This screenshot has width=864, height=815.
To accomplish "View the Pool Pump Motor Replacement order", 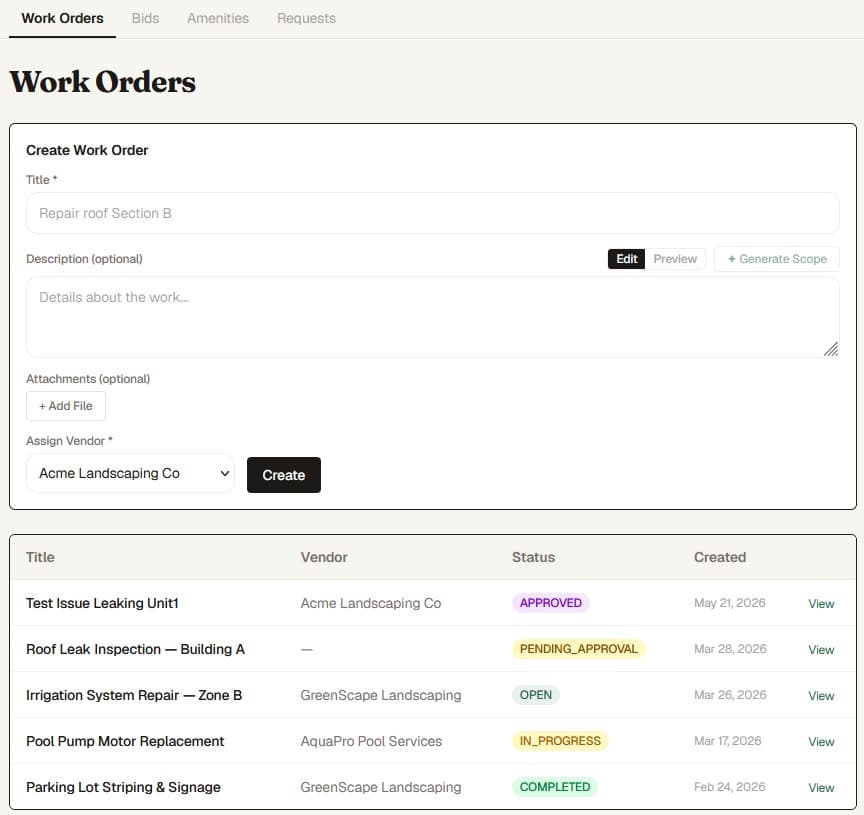I will 821,742.
